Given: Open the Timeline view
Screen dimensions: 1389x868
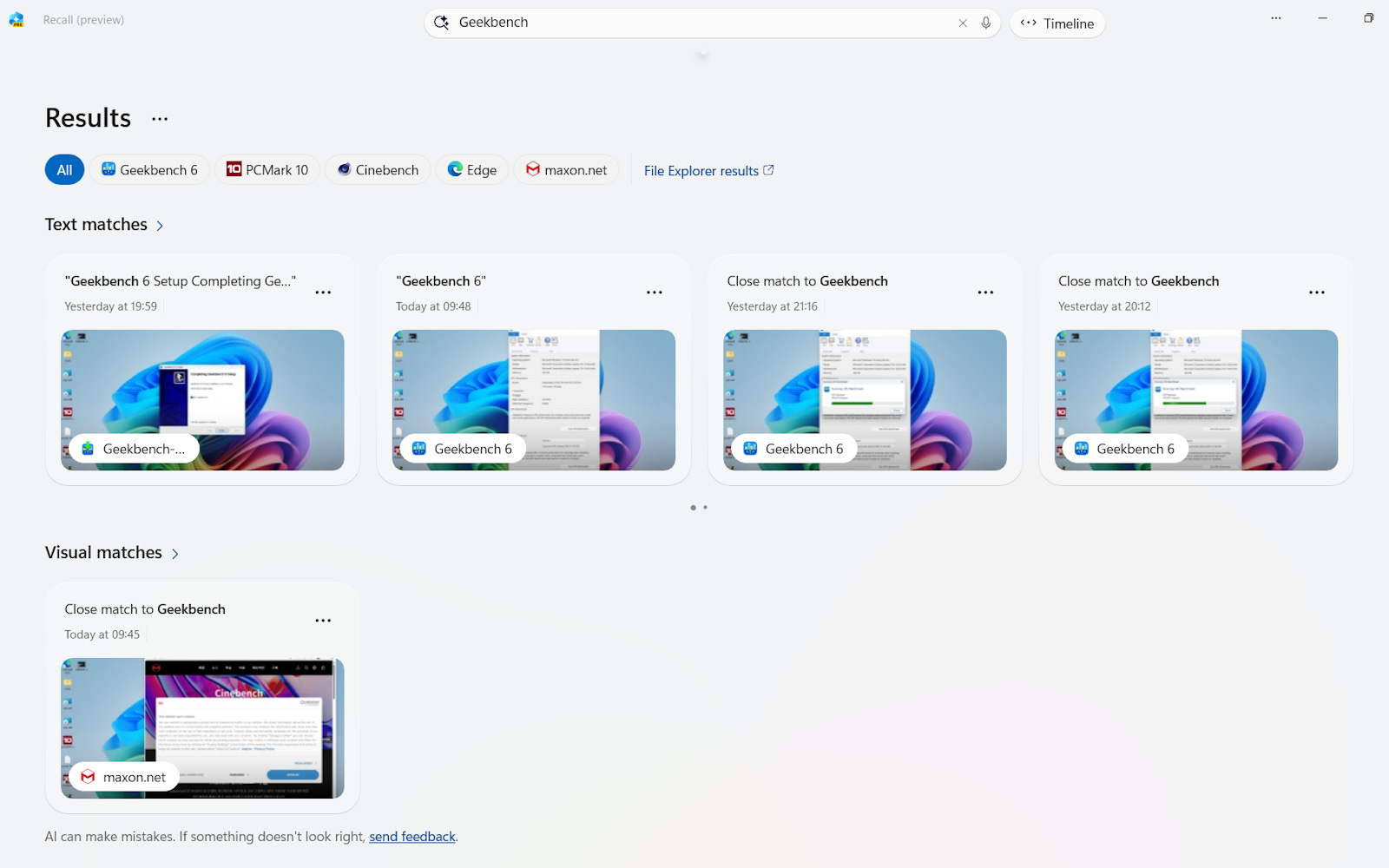Looking at the screenshot, I should click(1057, 23).
